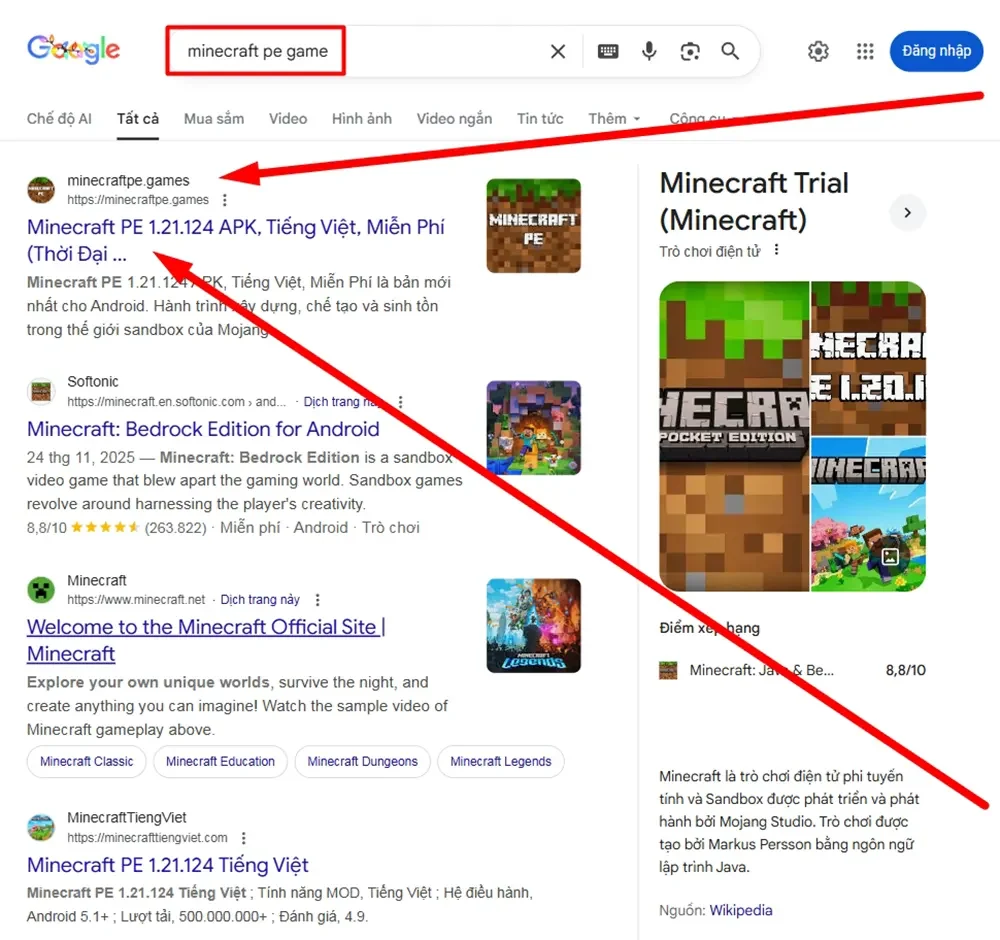Click Minecraft Trial (Minecraft) panel title

tap(754, 202)
